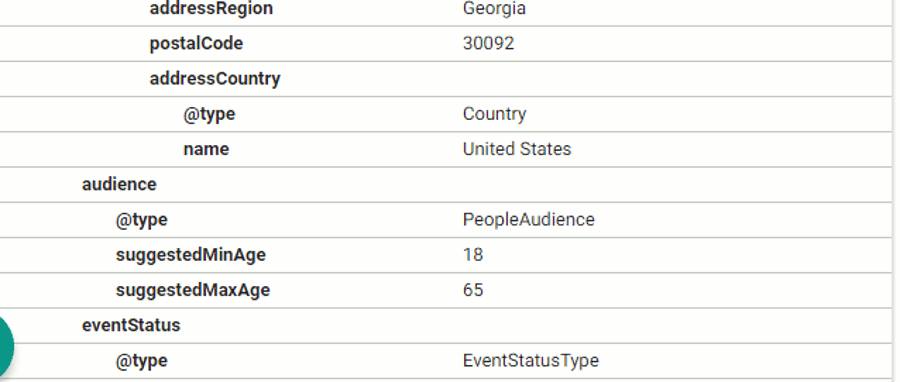
Task: Select the addressRegion property row
Action: click(x=446, y=10)
